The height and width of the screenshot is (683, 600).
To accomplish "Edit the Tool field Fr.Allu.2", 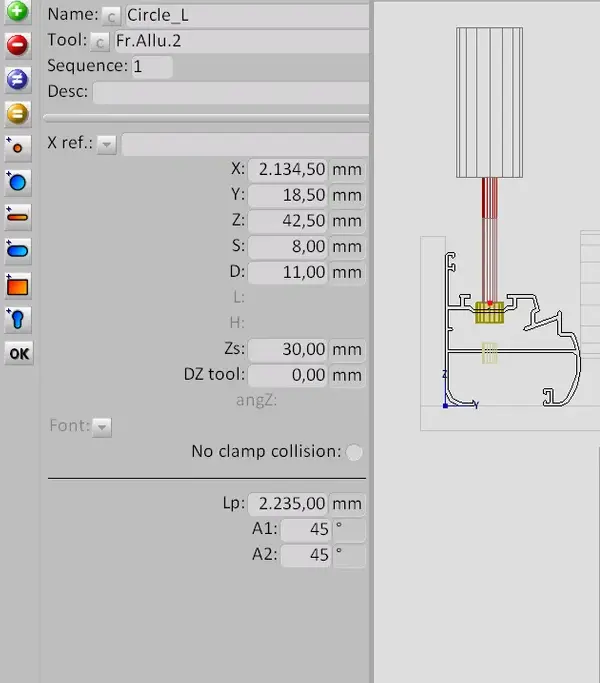I will (x=241, y=41).
